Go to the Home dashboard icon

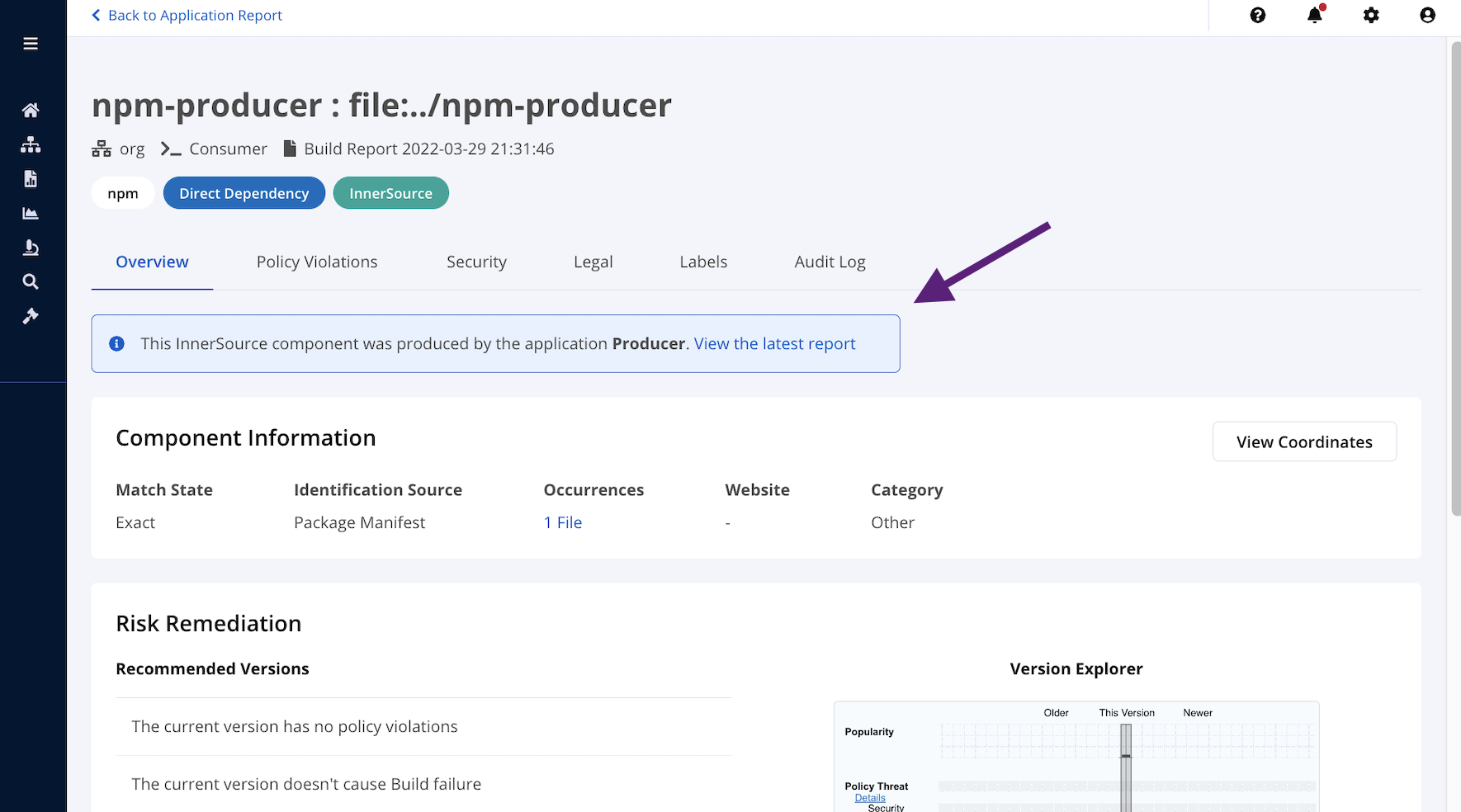(31, 111)
